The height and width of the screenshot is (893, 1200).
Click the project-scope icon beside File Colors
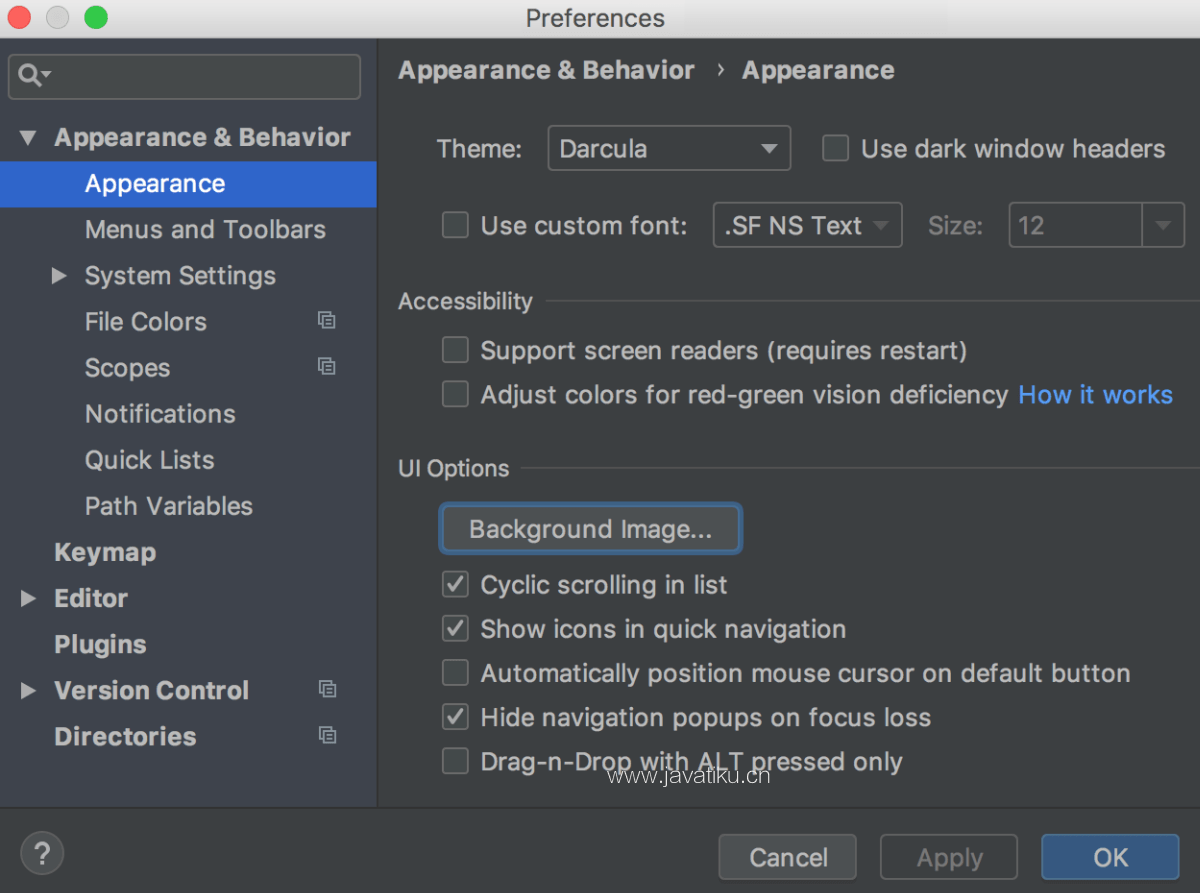click(326, 321)
